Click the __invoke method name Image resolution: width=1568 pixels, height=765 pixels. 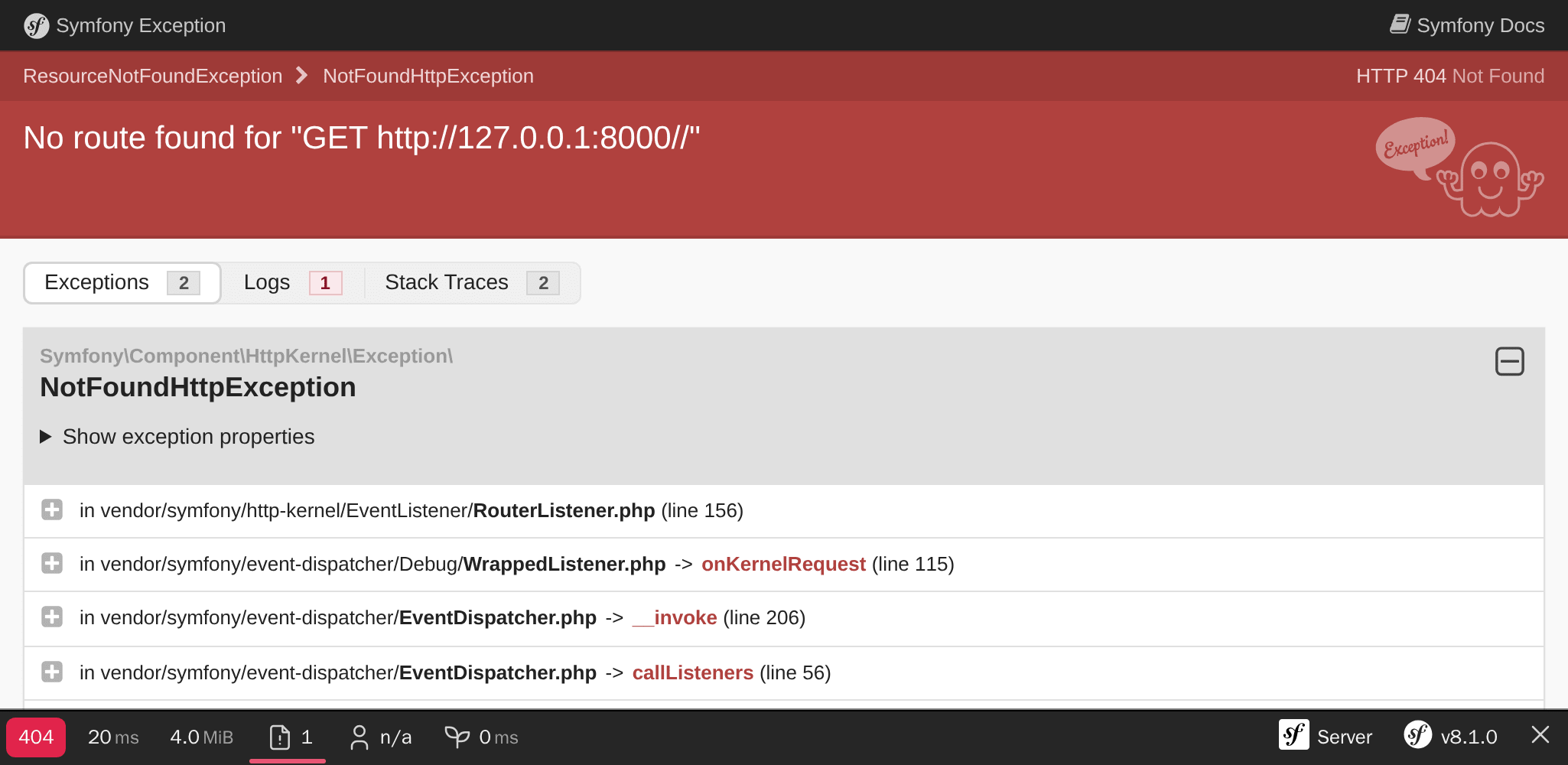[x=675, y=617]
